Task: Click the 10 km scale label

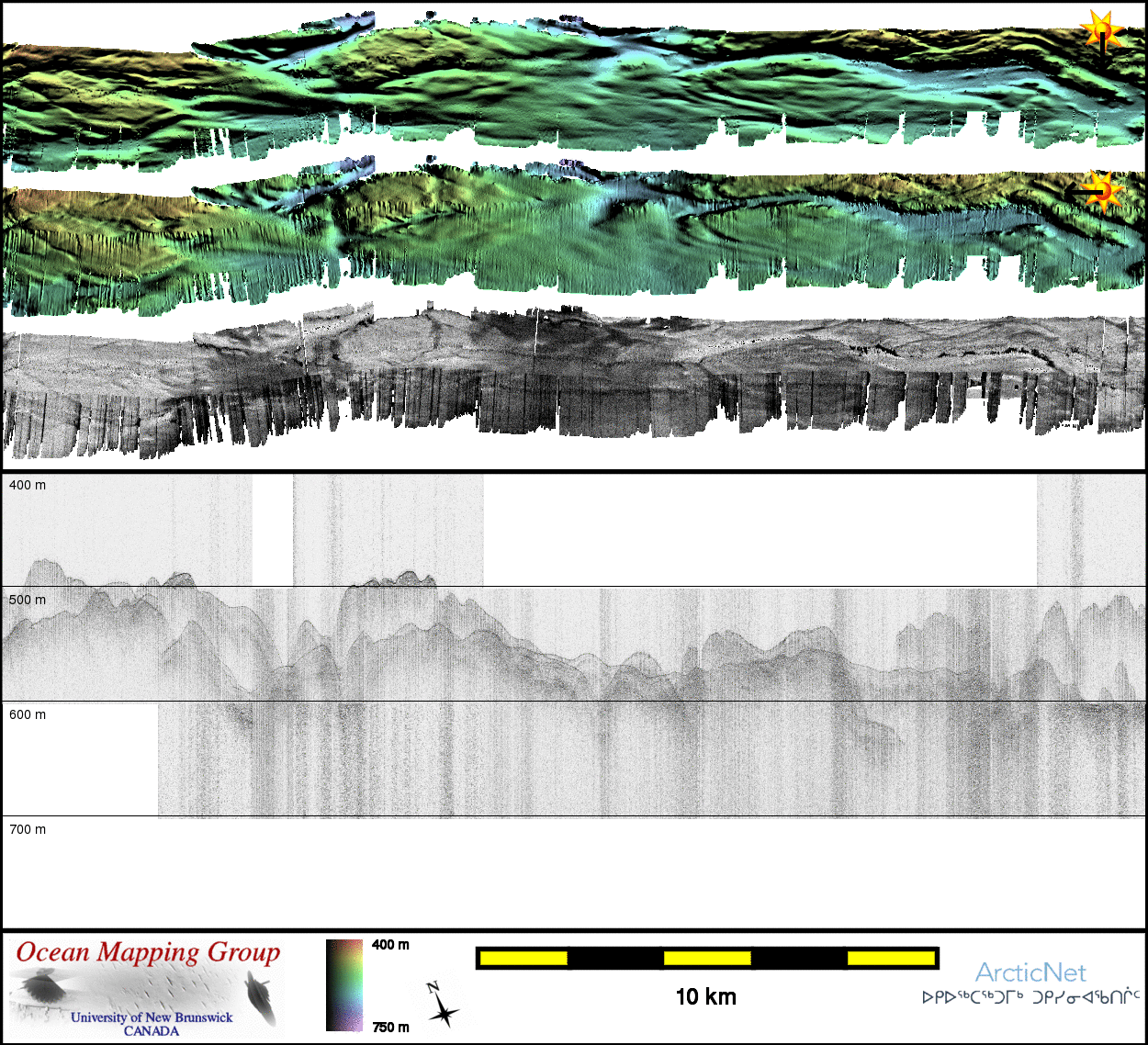Action: [x=705, y=997]
